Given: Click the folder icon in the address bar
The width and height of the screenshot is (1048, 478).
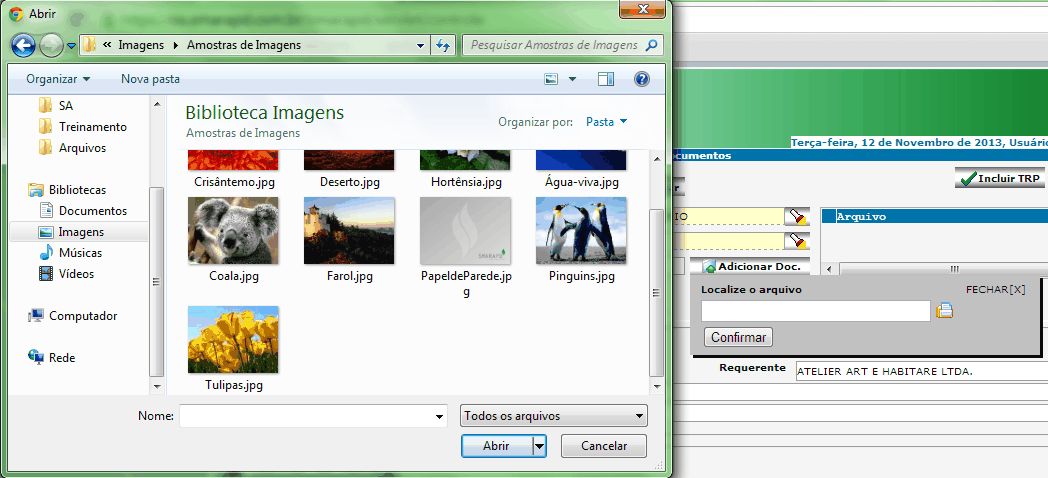Looking at the screenshot, I should click(x=90, y=45).
